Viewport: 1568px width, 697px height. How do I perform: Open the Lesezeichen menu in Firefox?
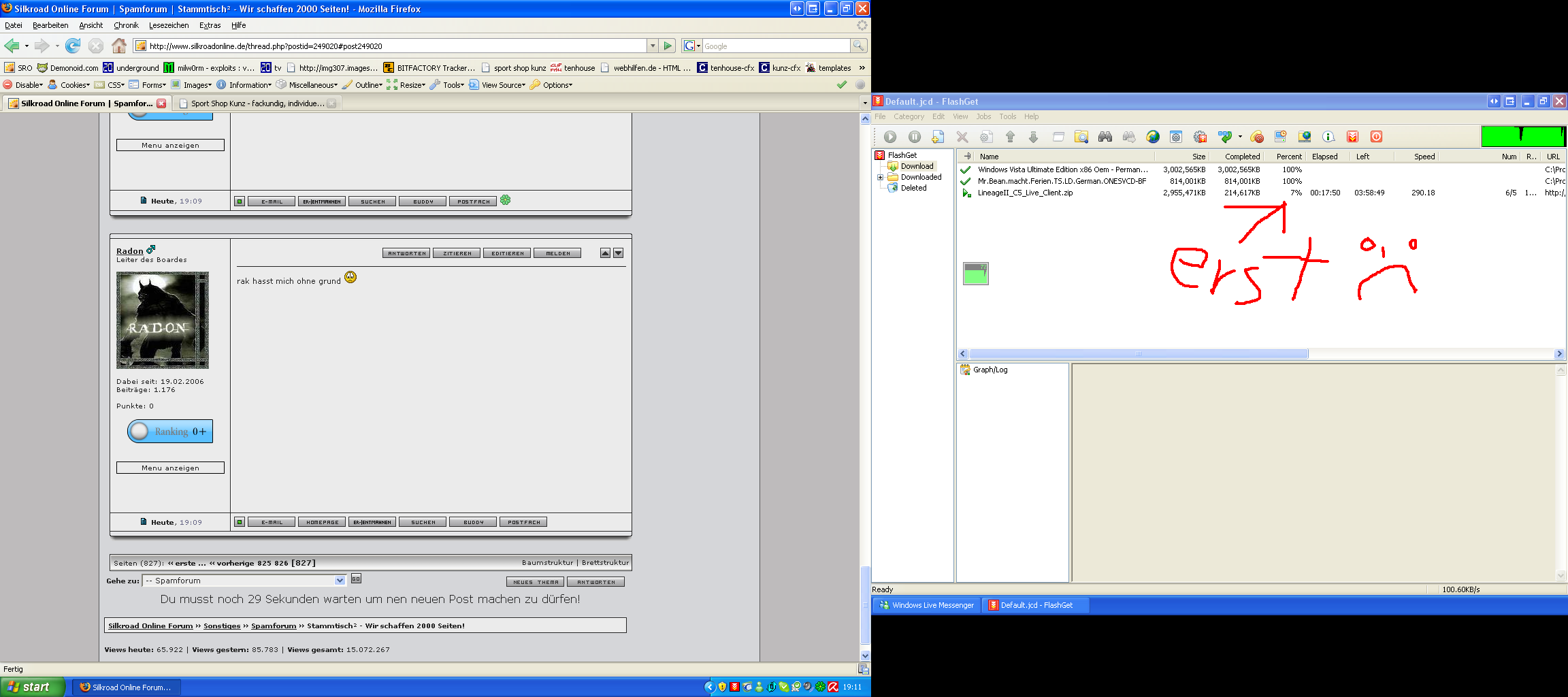pyautogui.click(x=169, y=25)
